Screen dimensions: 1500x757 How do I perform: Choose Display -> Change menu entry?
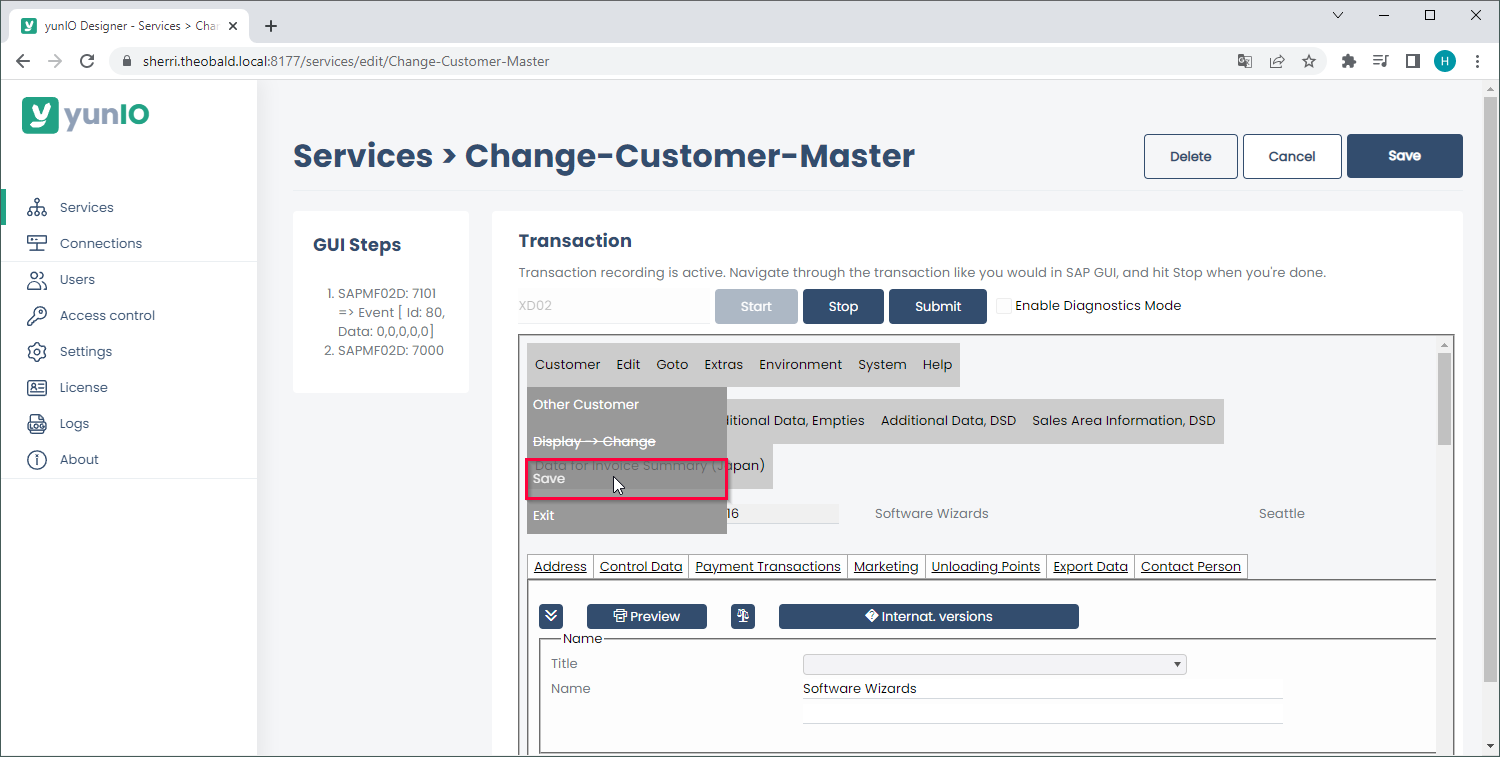pyautogui.click(x=626, y=442)
